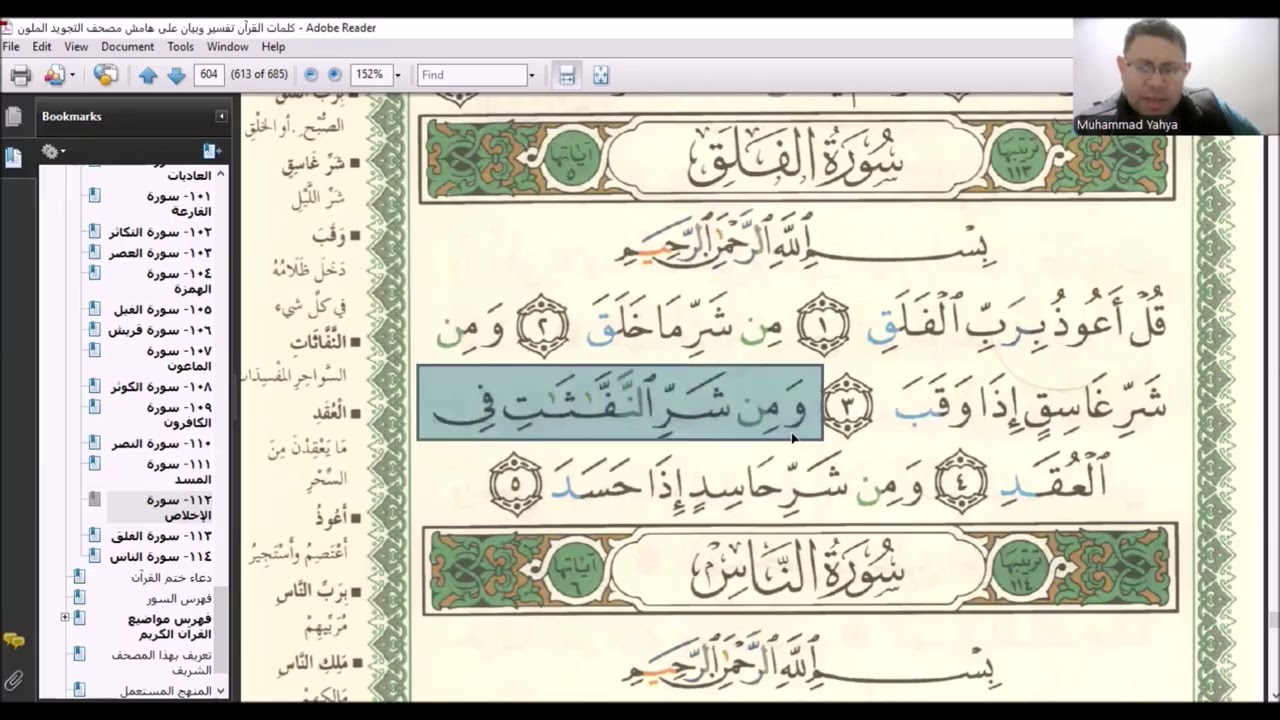Viewport: 1280px width, 720px height.
Task: Click the zoom in plus icon
Action: point(334,75)
